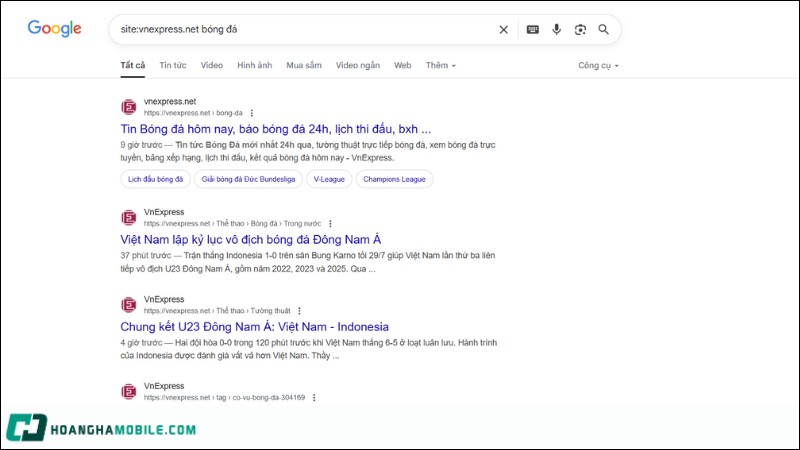The width and height of the screenshot is (800, 450).
Task: Switch to the Web tab
Action: (403, 65)
